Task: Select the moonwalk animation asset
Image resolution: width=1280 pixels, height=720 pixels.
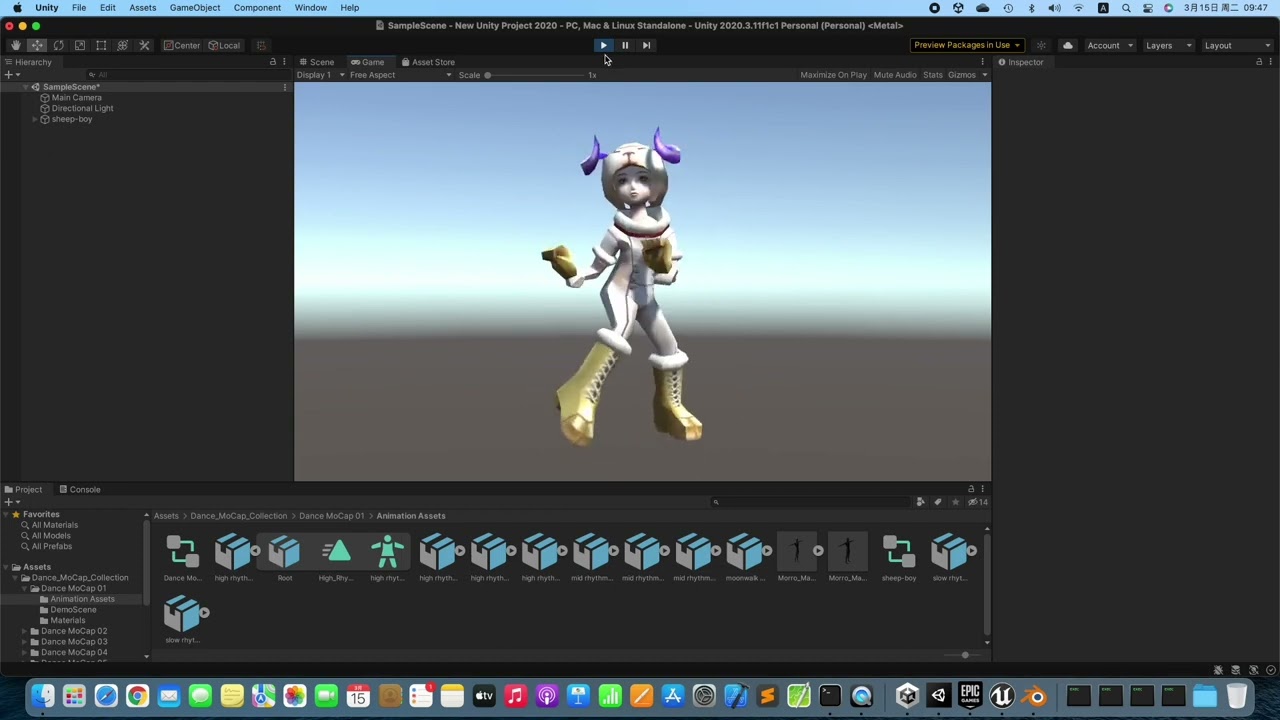Action: coord(745,558)
